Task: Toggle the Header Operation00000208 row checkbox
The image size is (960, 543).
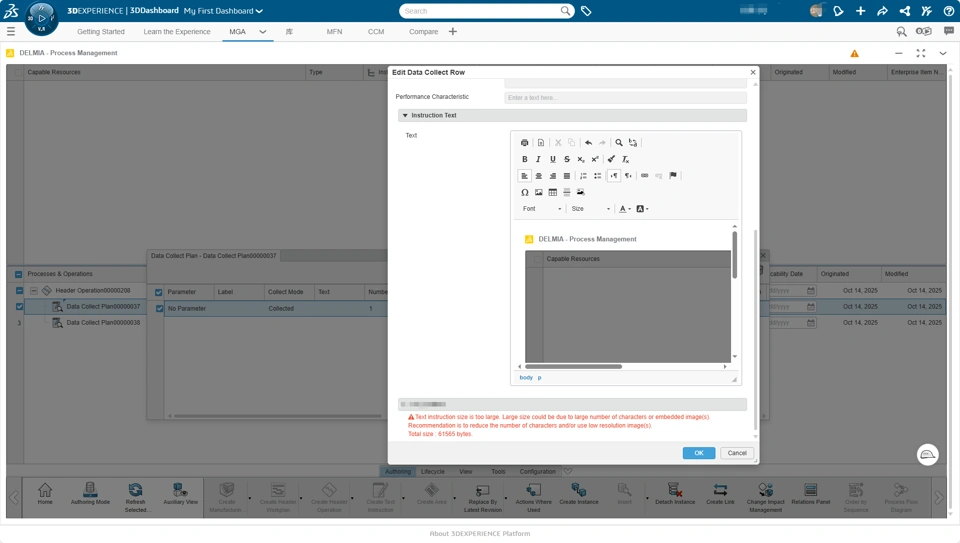Action: pyautogui.click(x=19, y=290)
